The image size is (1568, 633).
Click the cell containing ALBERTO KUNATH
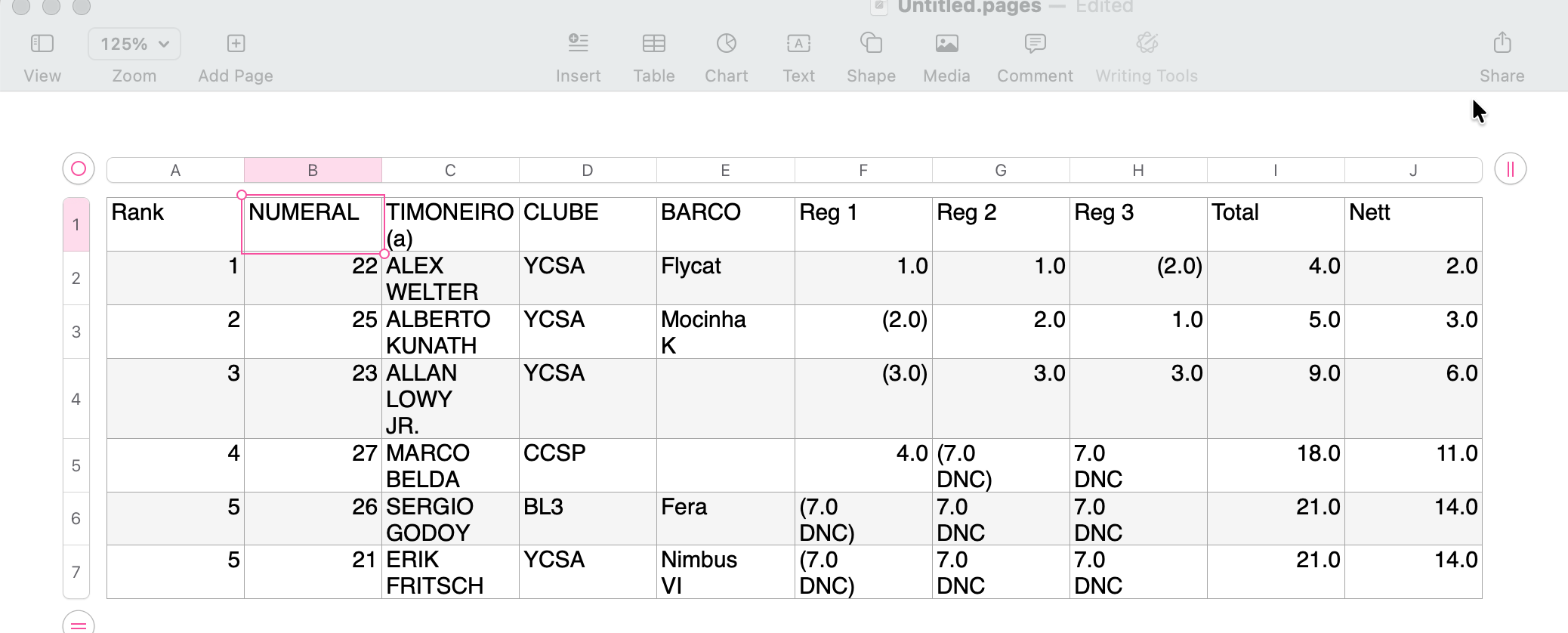(449, 332)
